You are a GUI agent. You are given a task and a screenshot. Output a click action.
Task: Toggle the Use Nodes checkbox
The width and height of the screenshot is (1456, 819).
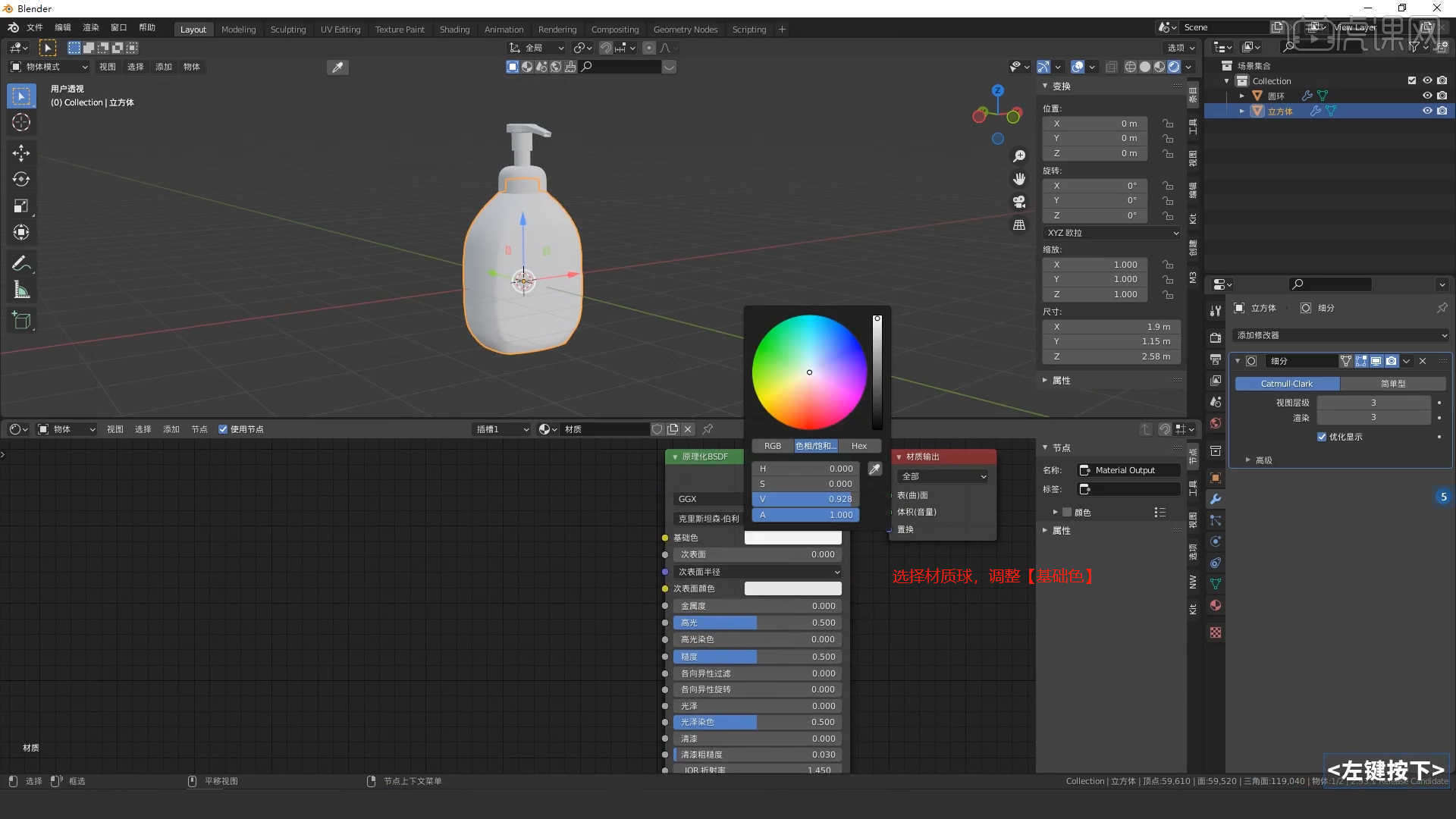coord(223,429)
